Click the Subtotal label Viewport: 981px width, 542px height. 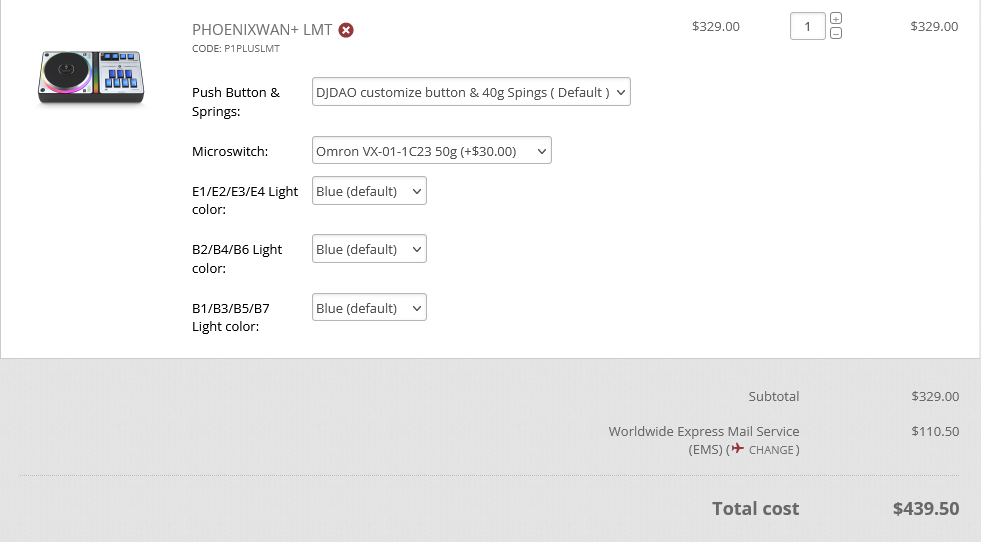tap(774, 396)
